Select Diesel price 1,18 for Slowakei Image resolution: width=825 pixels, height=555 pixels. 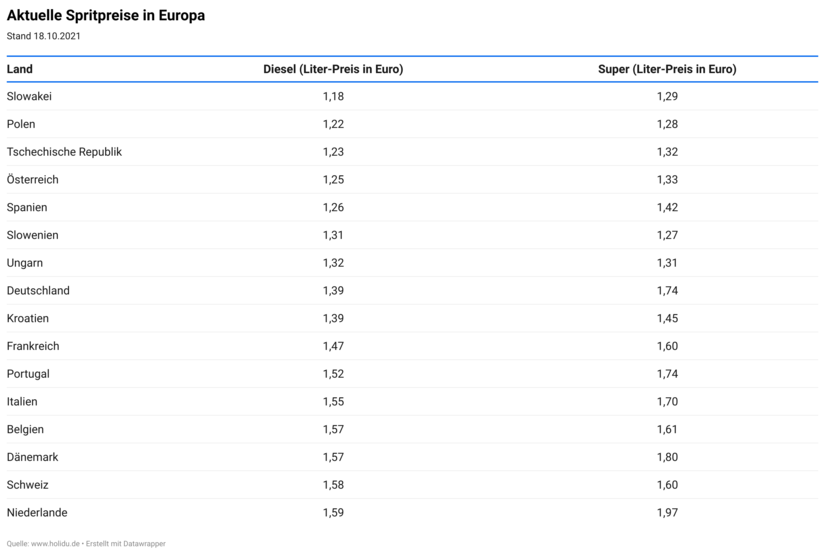click(333, 96)
